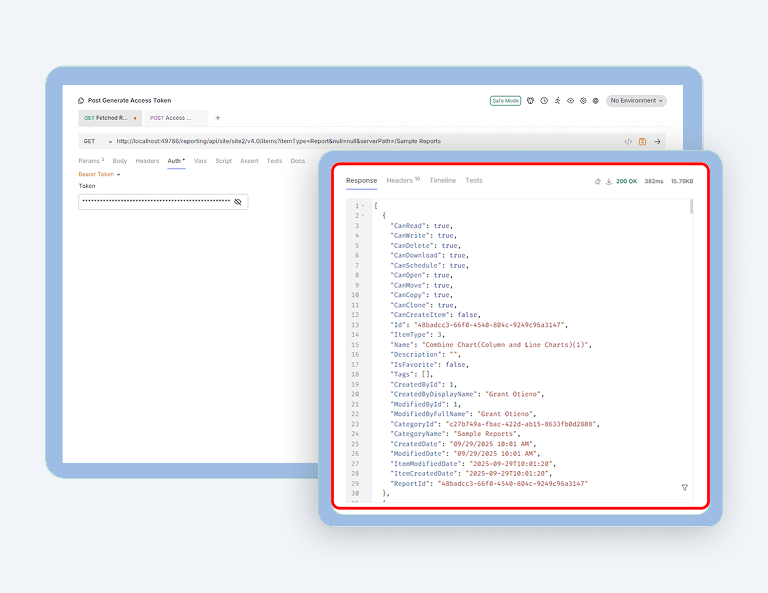This screenshot has width=768, height=593.
Task: Click the "CreatedDate" line
Action: coord(463,444)
